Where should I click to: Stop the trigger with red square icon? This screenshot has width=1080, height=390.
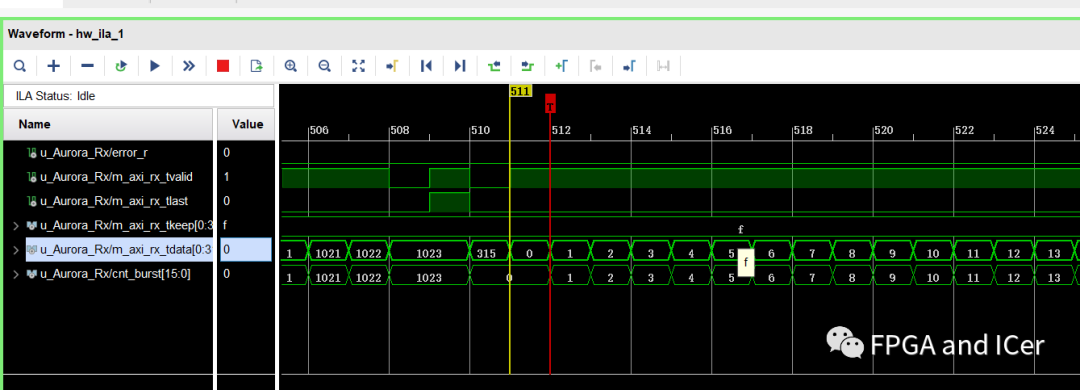(x=222, y=66)
